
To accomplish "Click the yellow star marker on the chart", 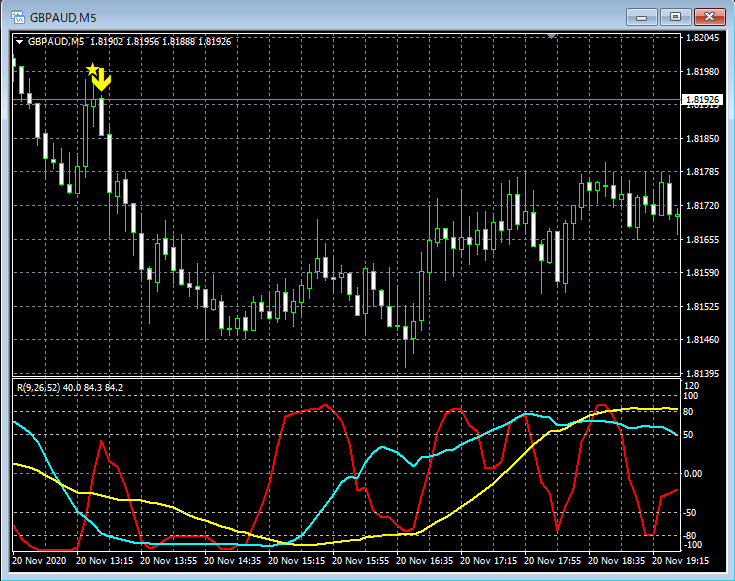I will [92, 70].
